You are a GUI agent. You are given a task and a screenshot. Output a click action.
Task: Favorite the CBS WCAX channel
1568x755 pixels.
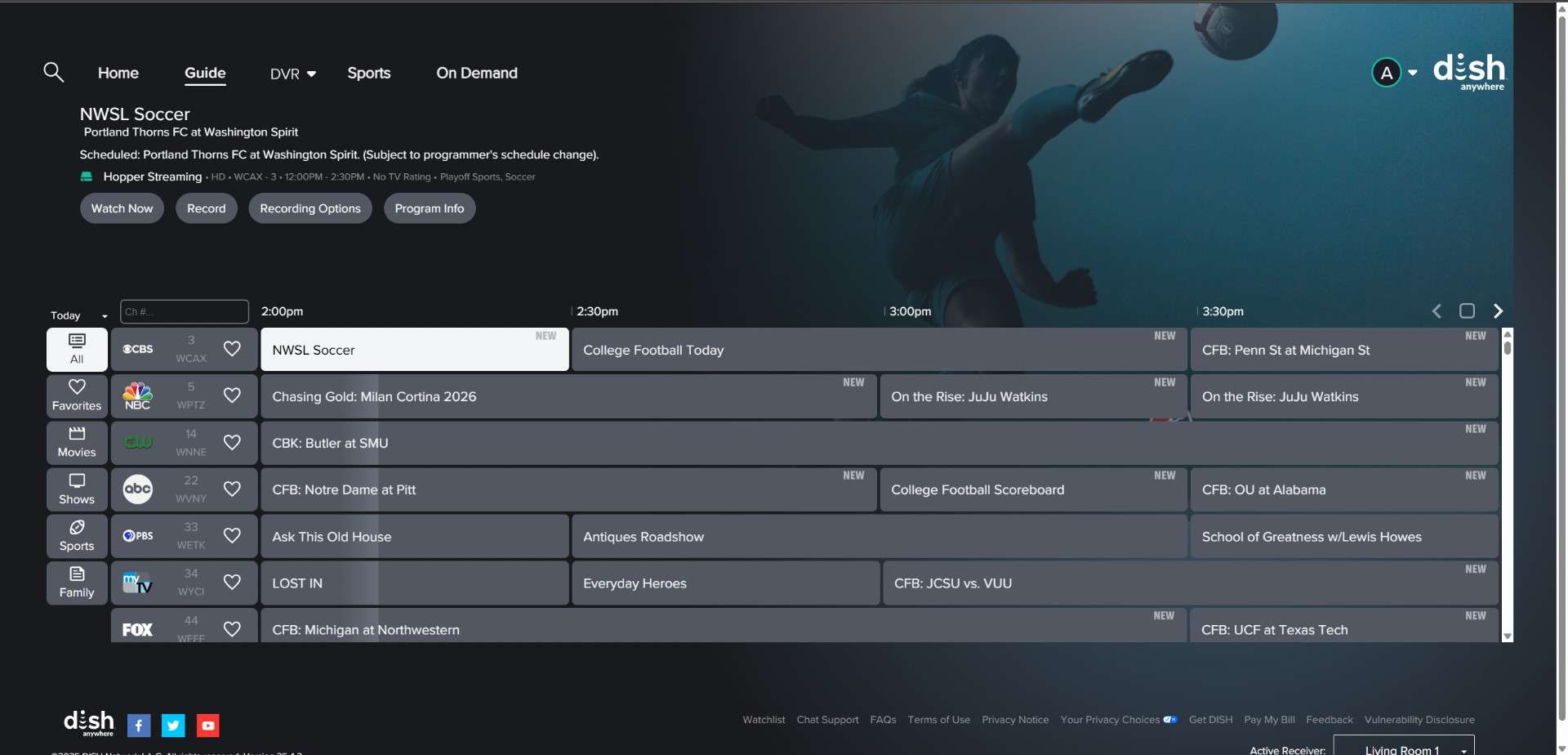point(231,348)
